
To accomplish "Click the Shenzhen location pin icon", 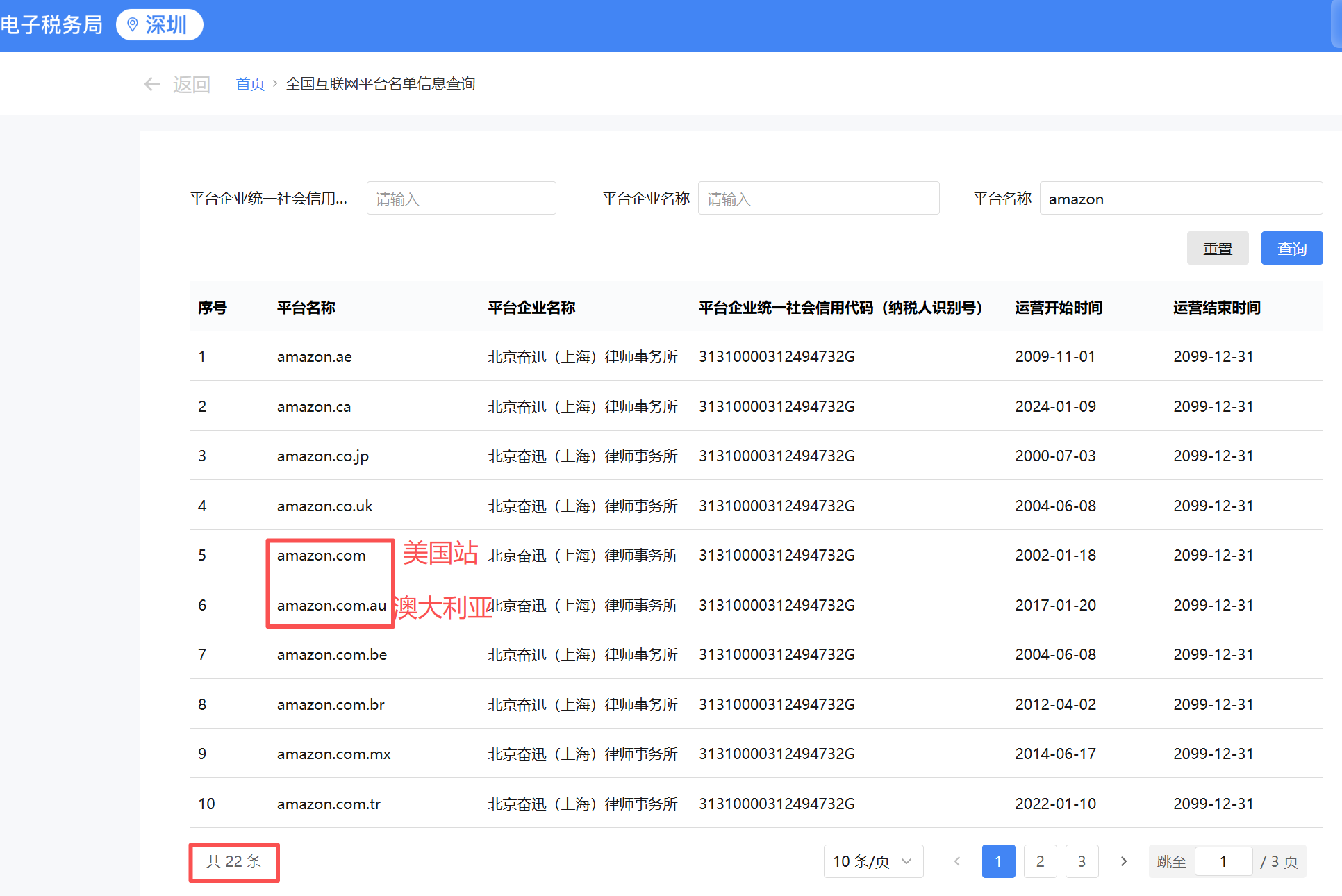I will (x=133, y=25).
